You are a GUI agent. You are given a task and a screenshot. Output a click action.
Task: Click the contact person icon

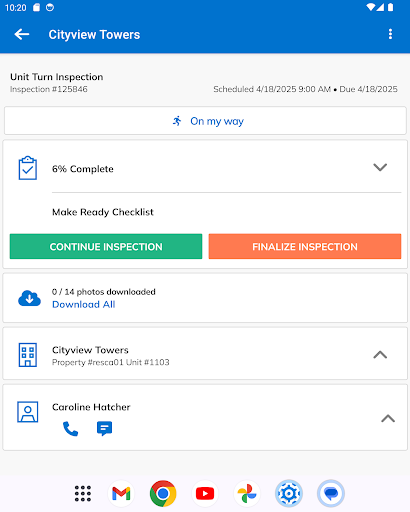28,412
